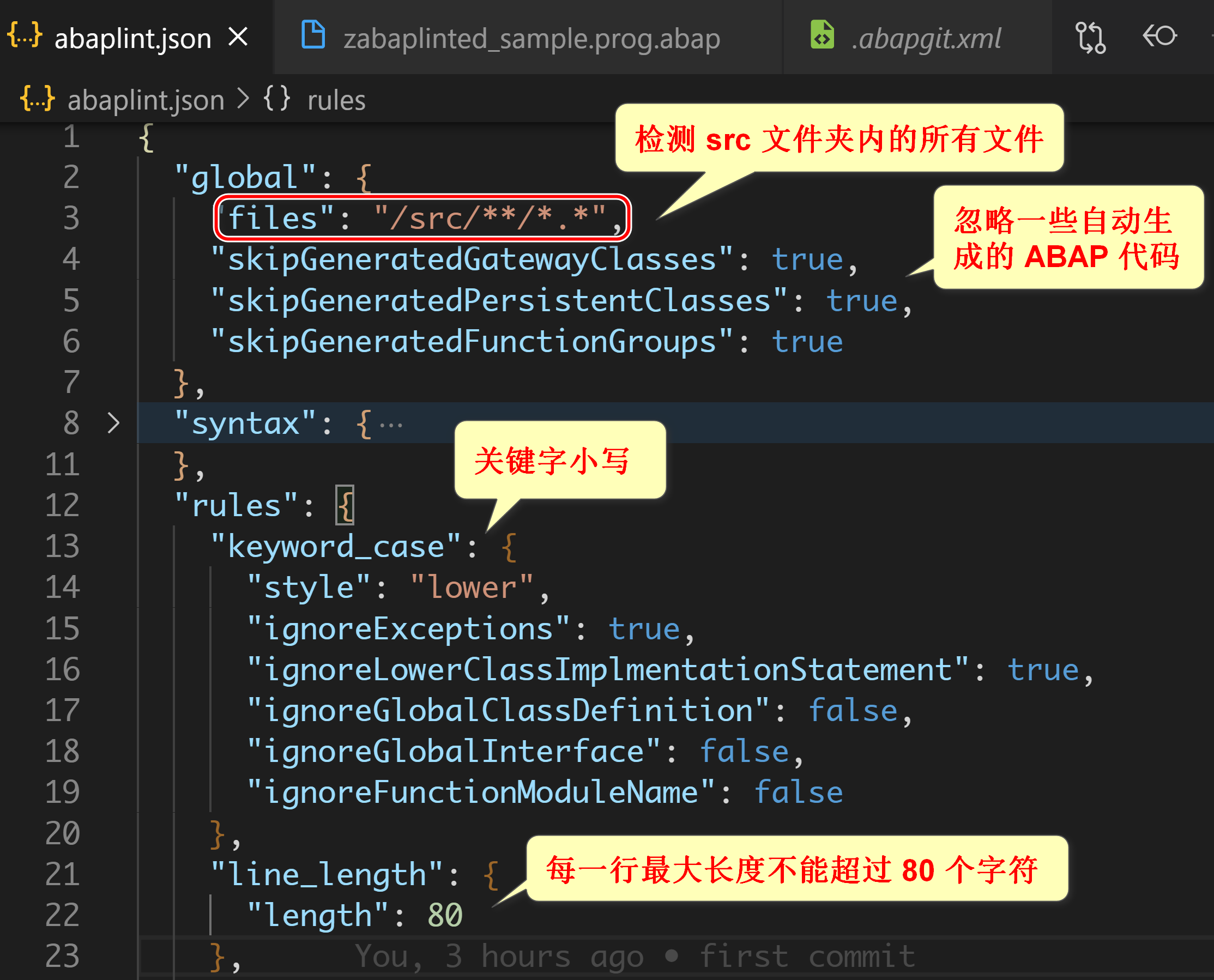Select abaplint.json in the breadcrumb
Screen dimensions: 1214x980
[146, 100]
